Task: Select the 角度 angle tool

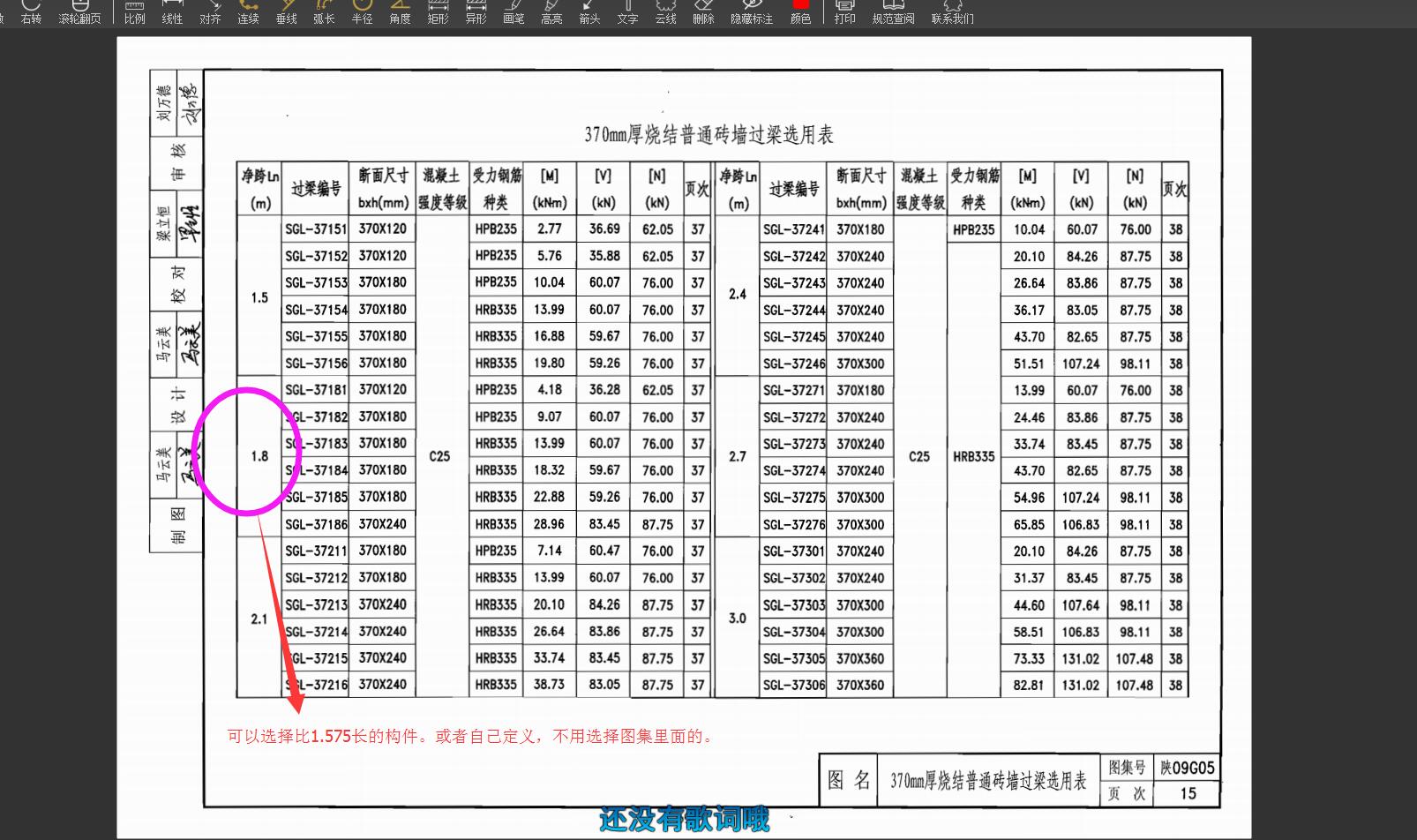Action: tap(400, 12)
